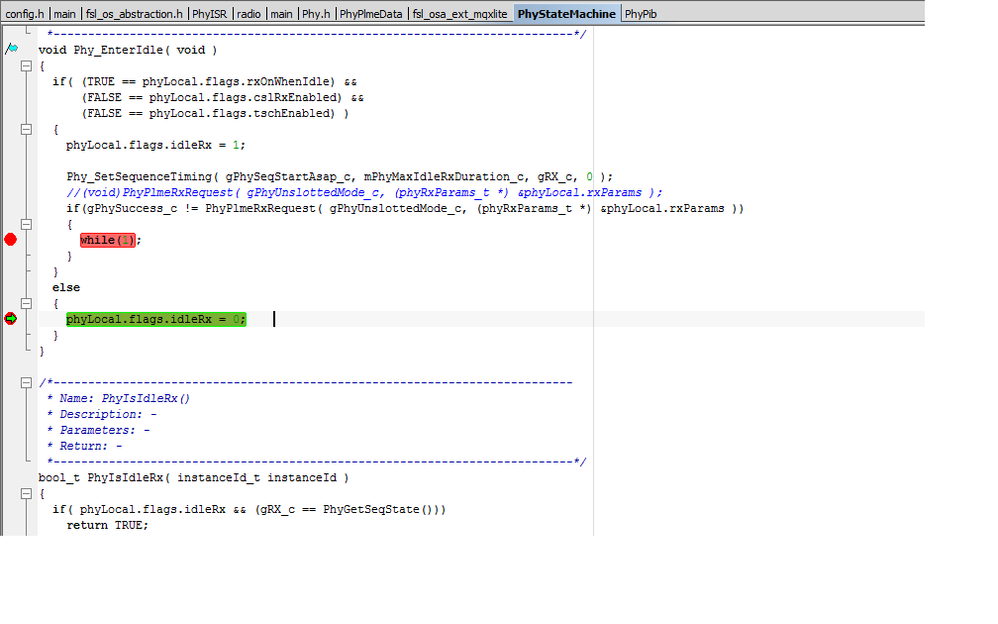Click the current-execution arrow breakpoint marker
This screenshot has width=998, height=624.
(10, 318)
